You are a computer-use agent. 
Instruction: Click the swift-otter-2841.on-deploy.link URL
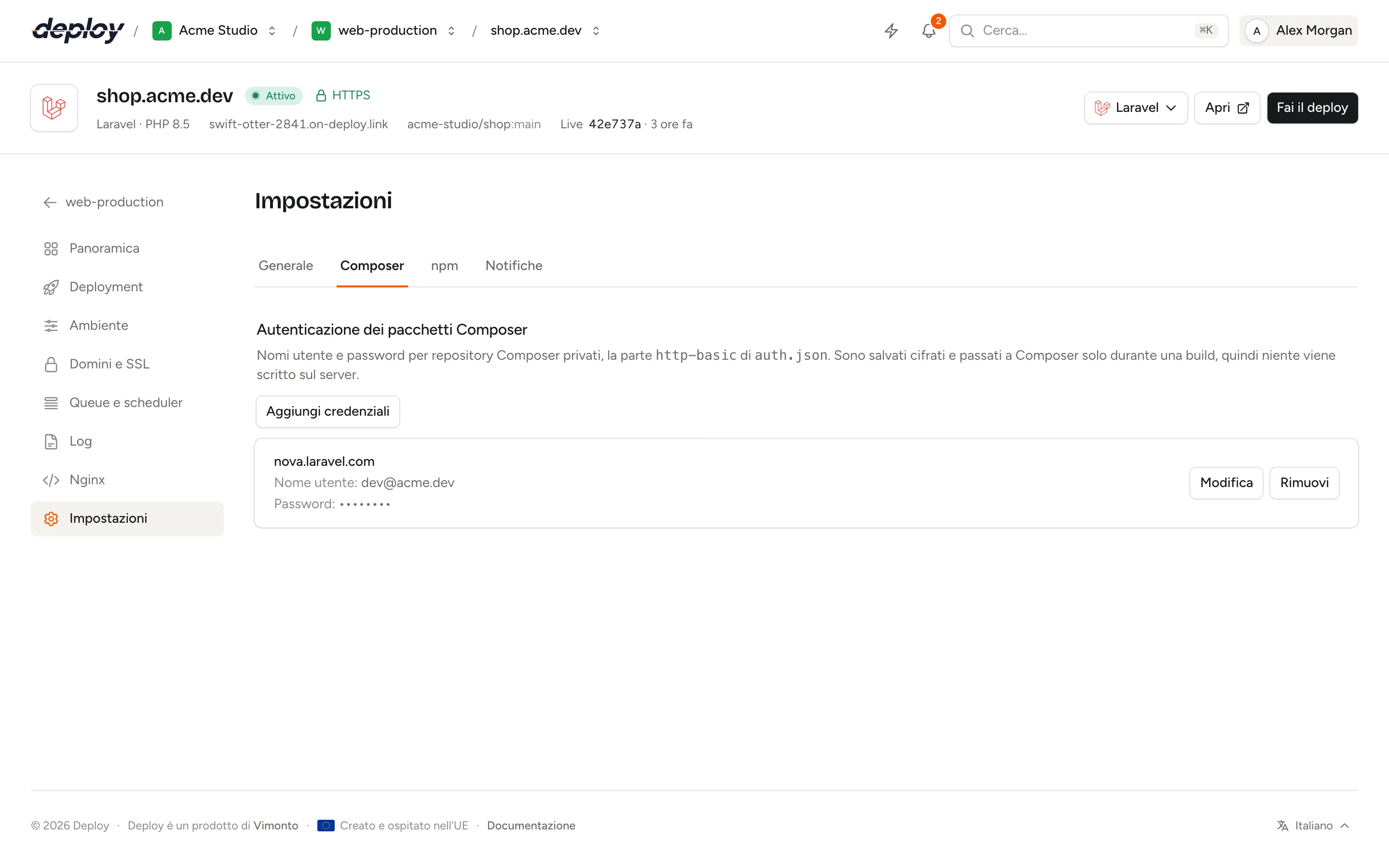[x=299, y=124]
